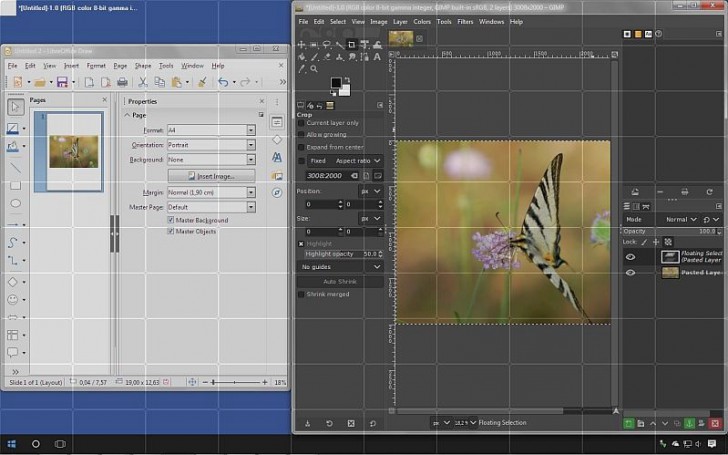Uncheck Master Objects checkbox
Viewport: 728px width, 455px height.
(170, 231)
